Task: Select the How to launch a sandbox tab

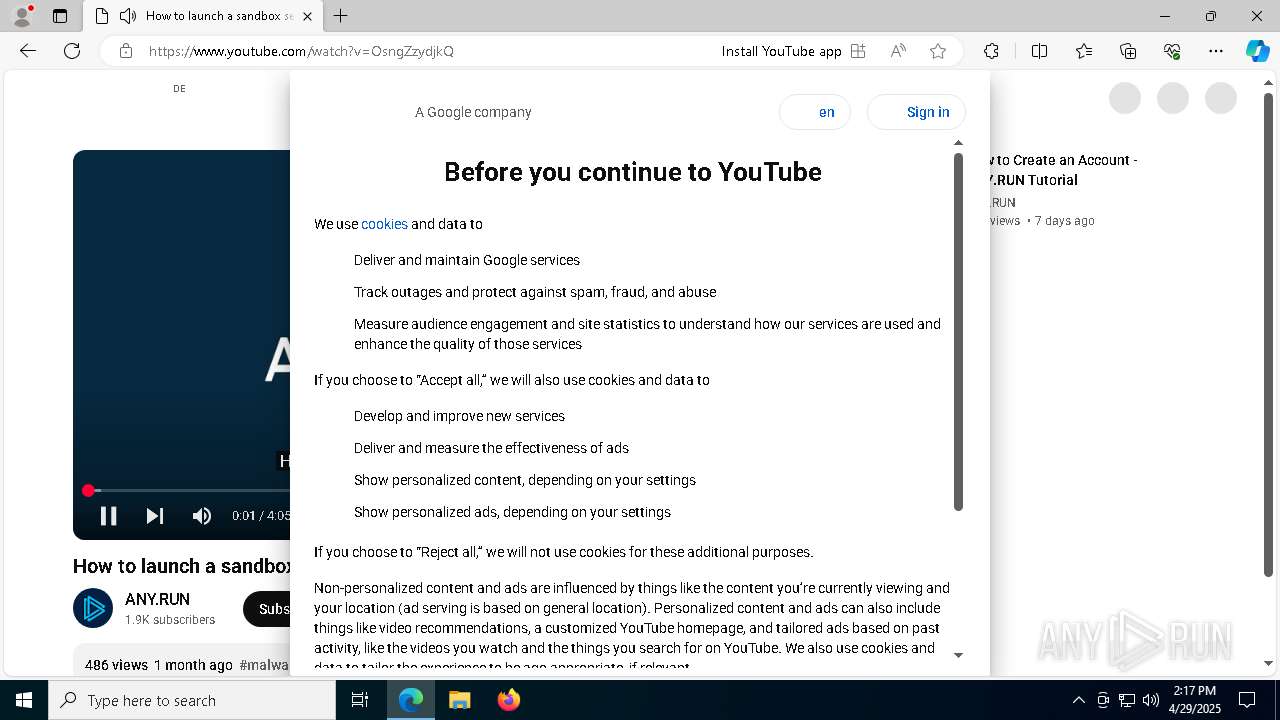Action: click(203, 16)
